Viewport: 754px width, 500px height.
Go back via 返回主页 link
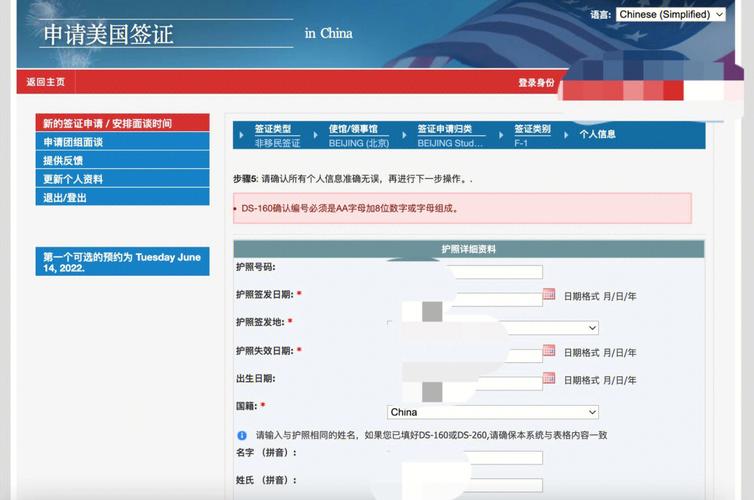[x=46, y=82]
